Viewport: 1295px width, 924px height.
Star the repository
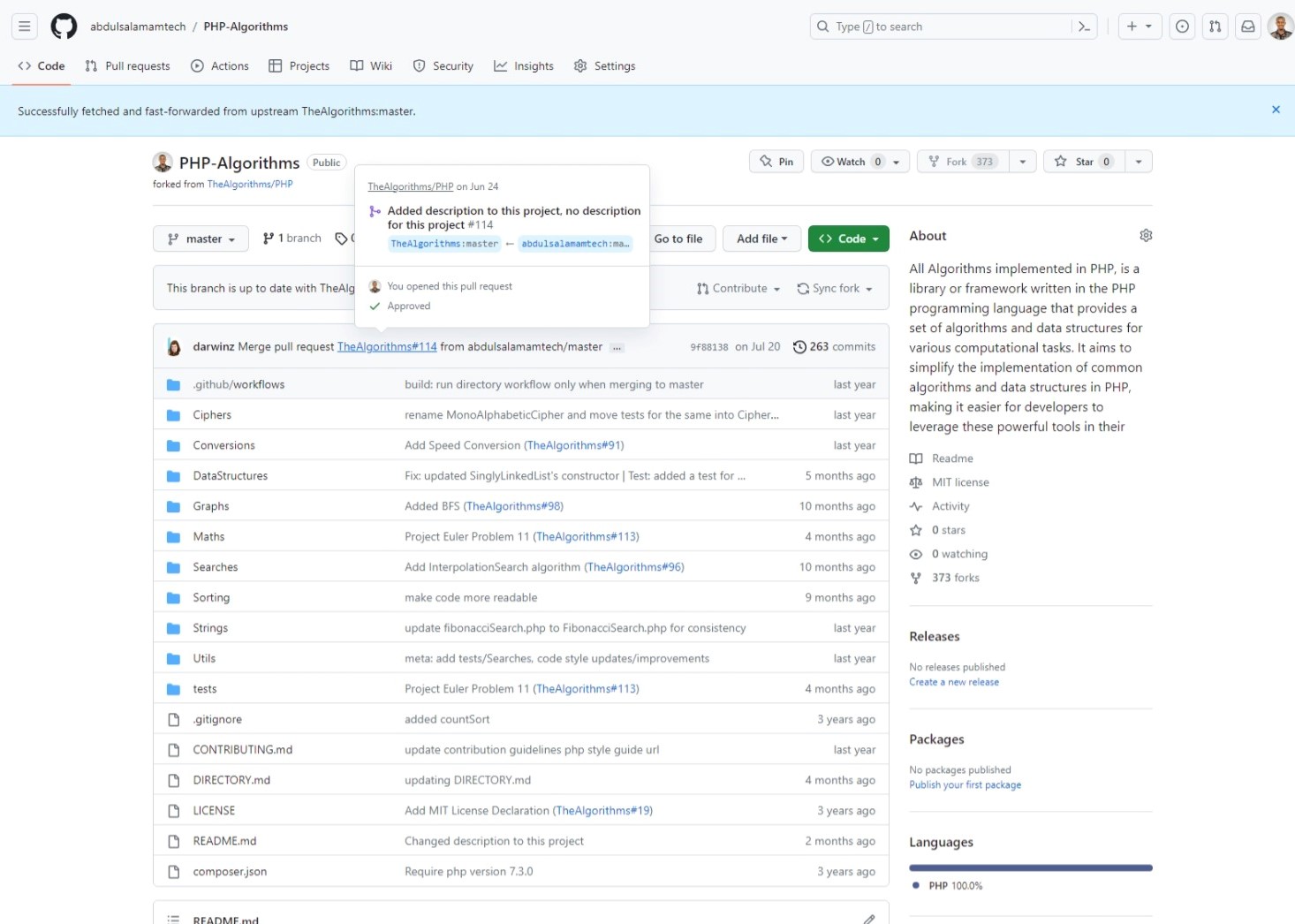point(1084,162)
